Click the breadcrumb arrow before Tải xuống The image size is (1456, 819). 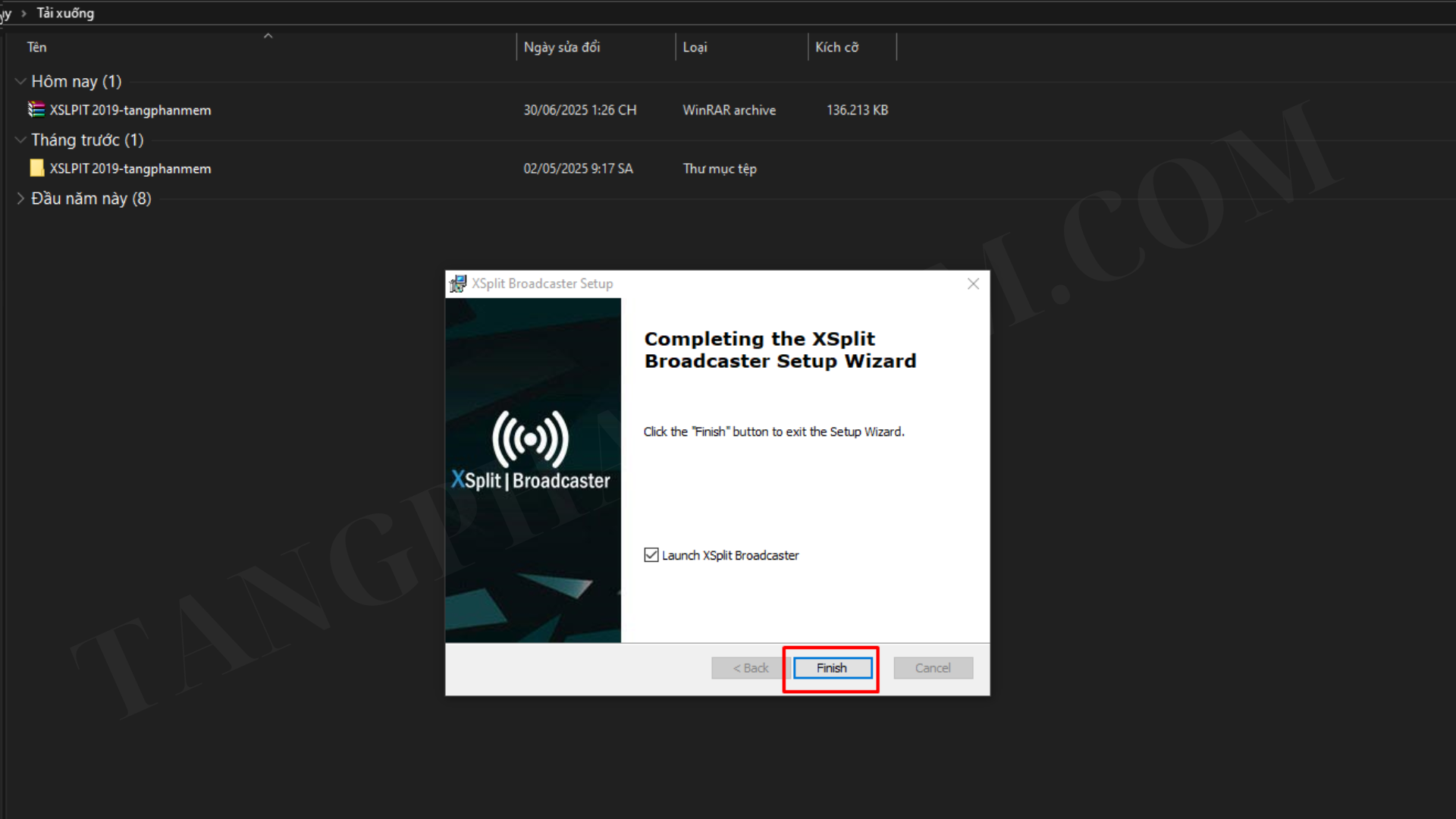coord(24,13)
